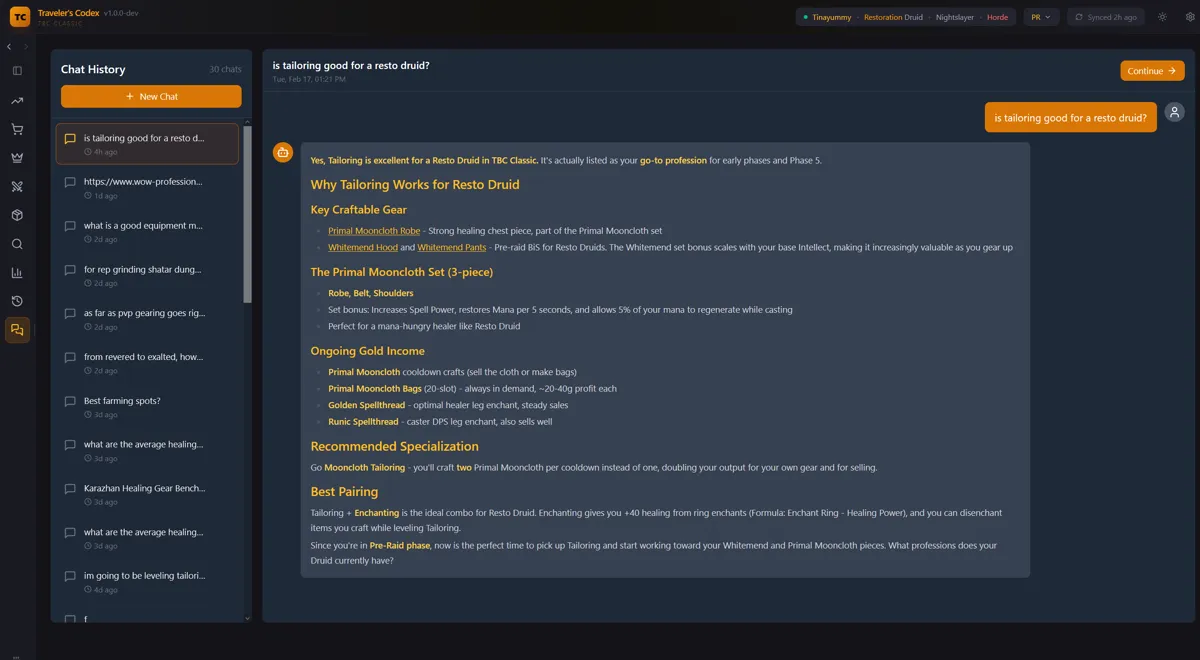The height and width of the screenshot is (660, 1200).
Task: Select the search icon in the sidebar
Action: tap(16, 243)
